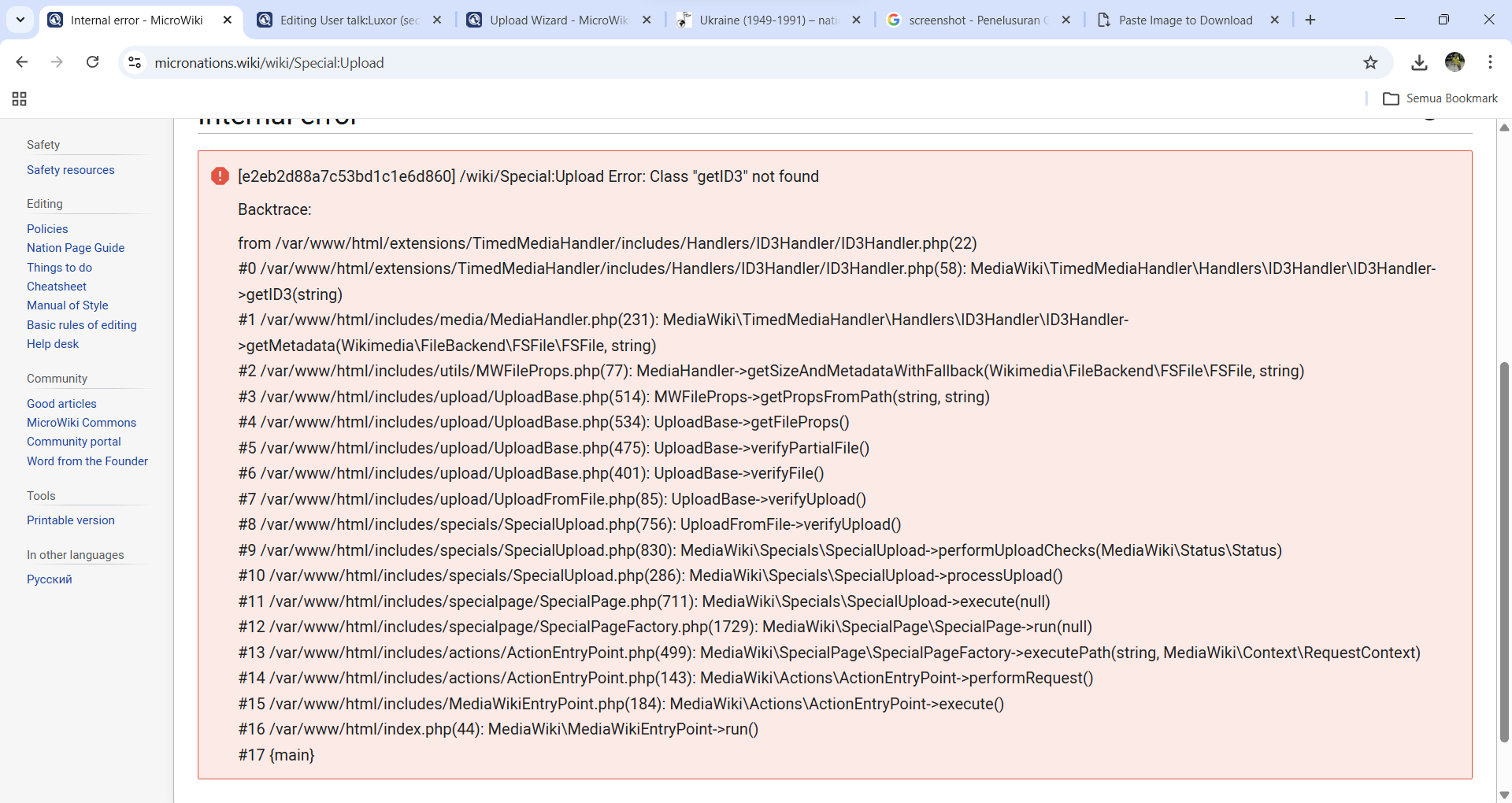Switch to the Upload Wizard tab
Image resolution: width=1512 pixels, height=803 pixels.
(558, 20)
